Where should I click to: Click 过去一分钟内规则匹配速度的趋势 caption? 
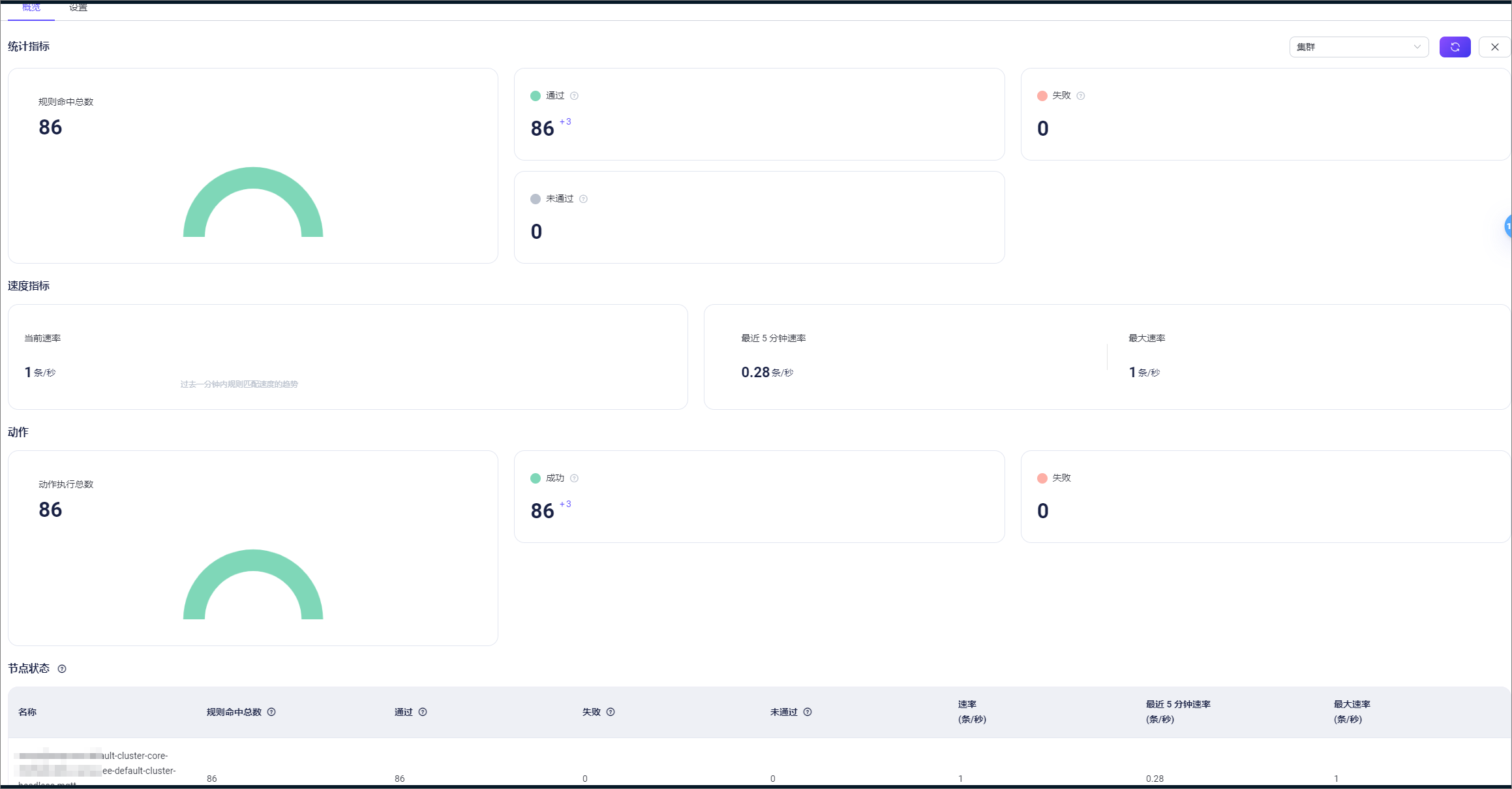click(x=239, y=384)
